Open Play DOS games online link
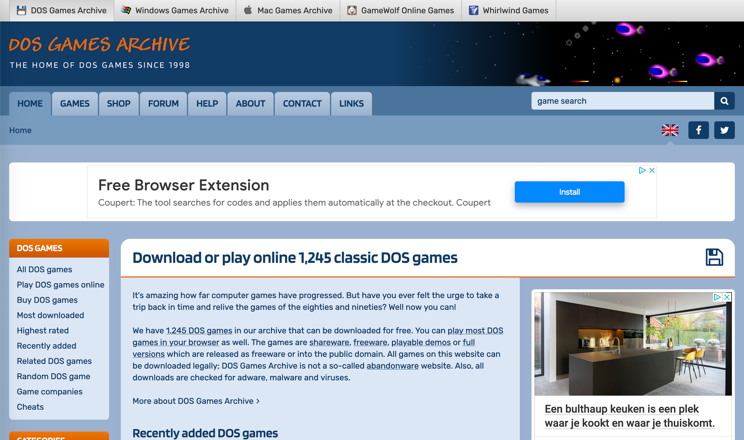Screen dimensions: 744x440 pos(61,284)
